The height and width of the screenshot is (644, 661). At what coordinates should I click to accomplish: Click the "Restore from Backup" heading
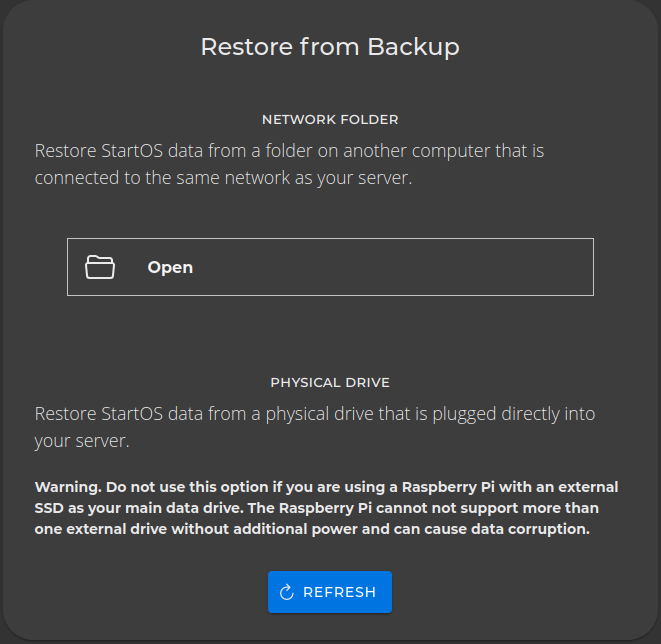[330, 47]
